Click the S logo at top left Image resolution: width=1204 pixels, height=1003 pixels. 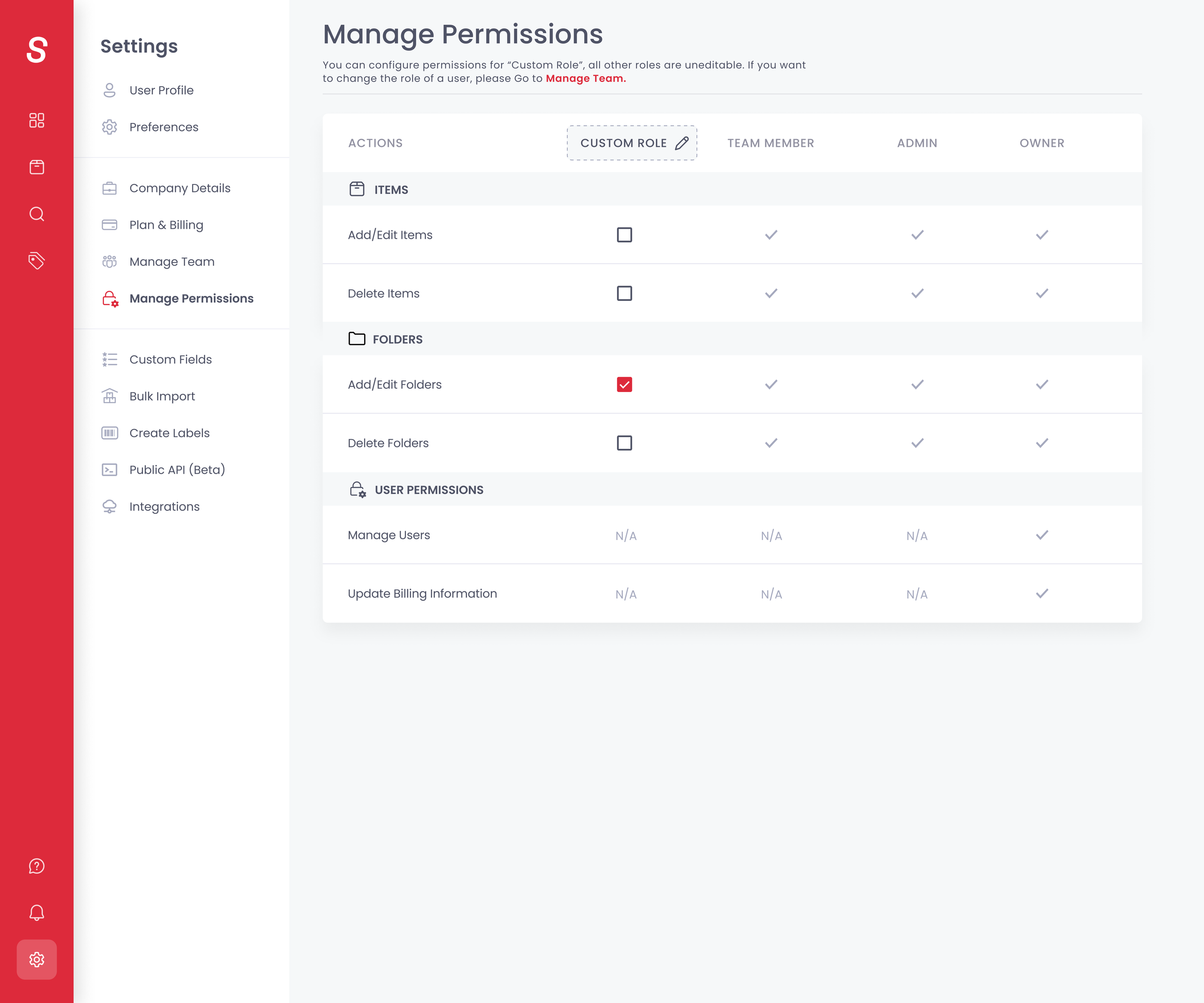(37, 50)
